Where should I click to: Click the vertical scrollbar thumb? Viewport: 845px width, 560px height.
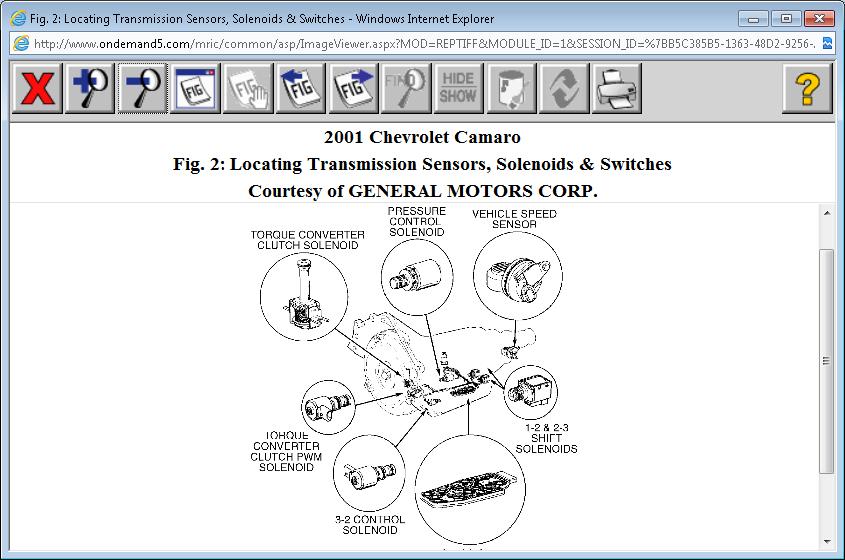(826, 360)
